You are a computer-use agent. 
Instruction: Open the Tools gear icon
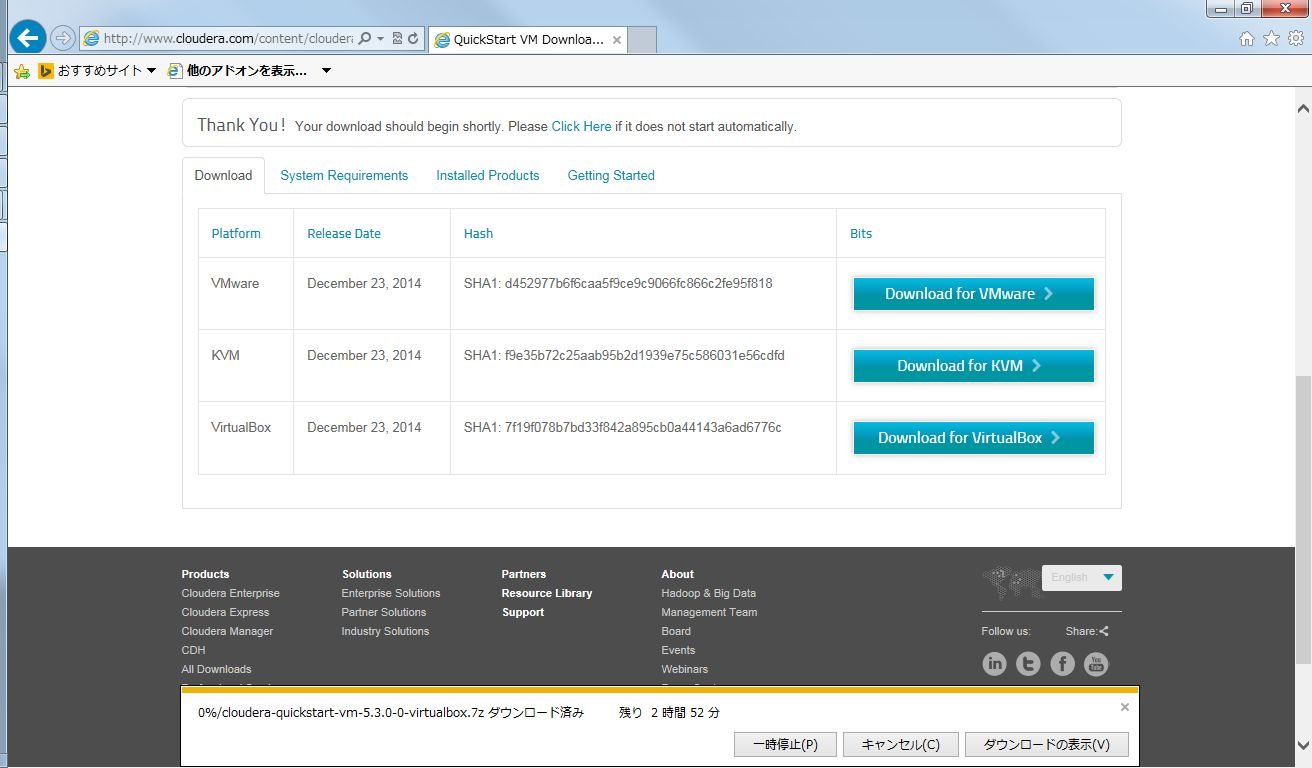coord(1295,38)
